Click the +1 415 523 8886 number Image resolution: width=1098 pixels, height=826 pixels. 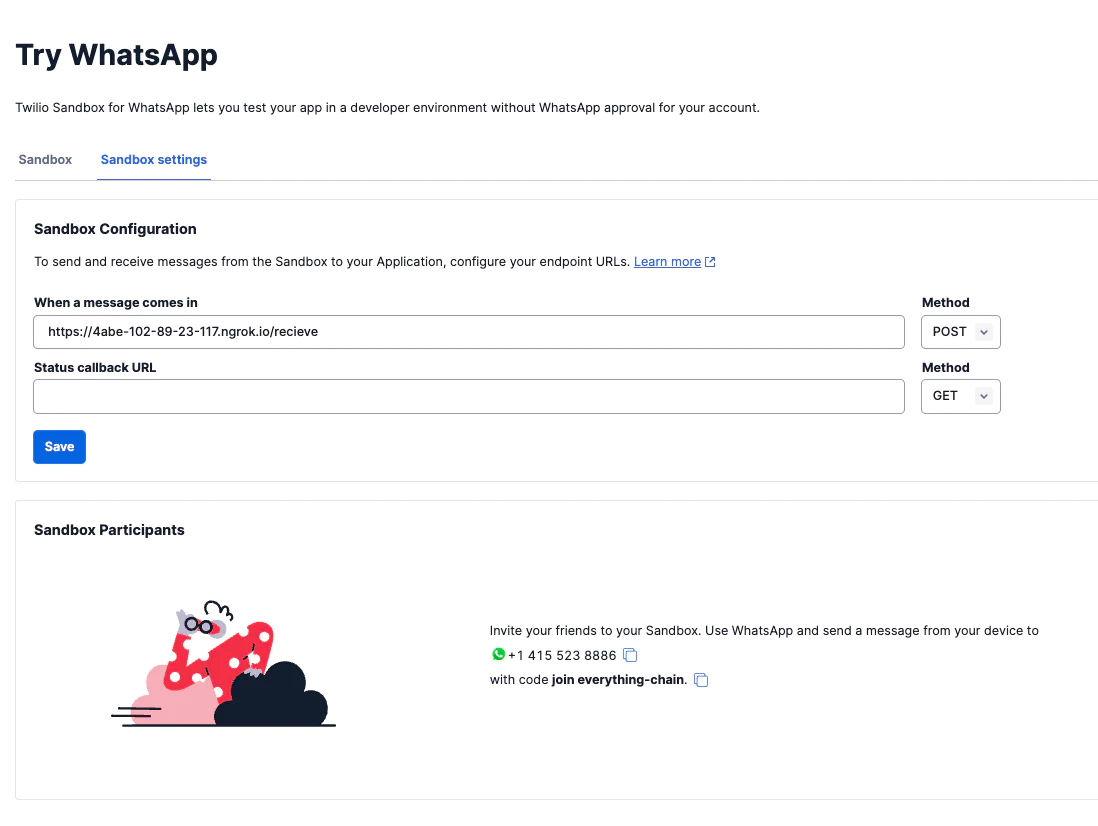point(562,655)
